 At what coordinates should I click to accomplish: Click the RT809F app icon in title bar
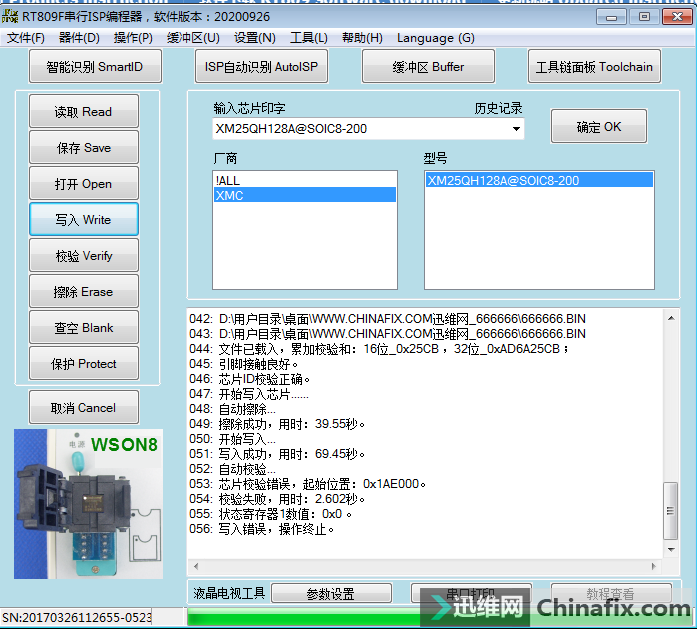10,16
